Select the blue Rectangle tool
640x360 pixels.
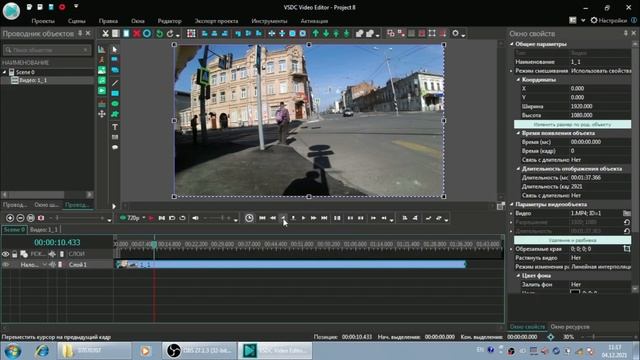(x=115, y=93)
